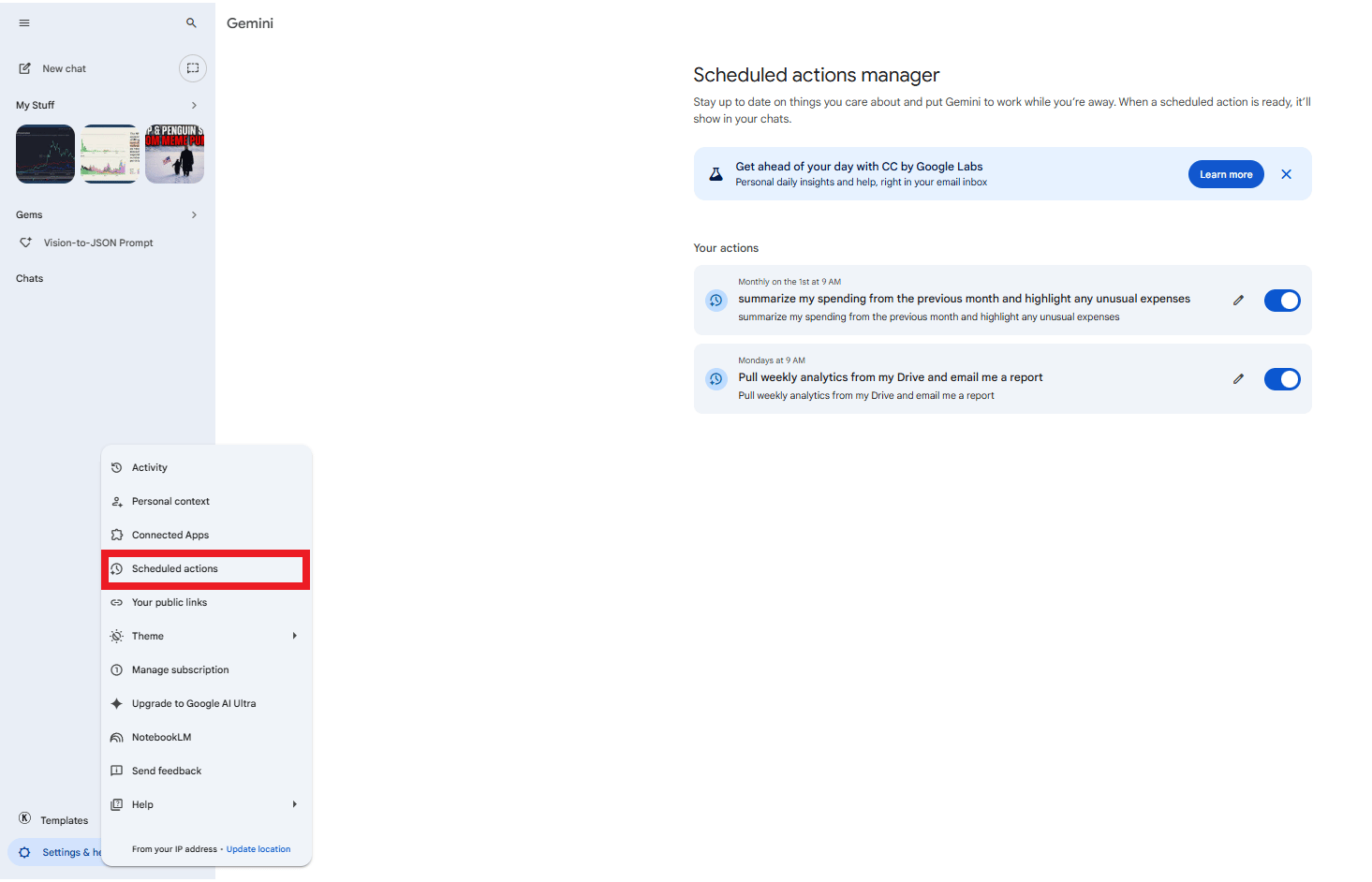This screenshot has width=1372, height=882.
Task: Select Upgrade to Google AI Ultra
Action: coord(206,703)
